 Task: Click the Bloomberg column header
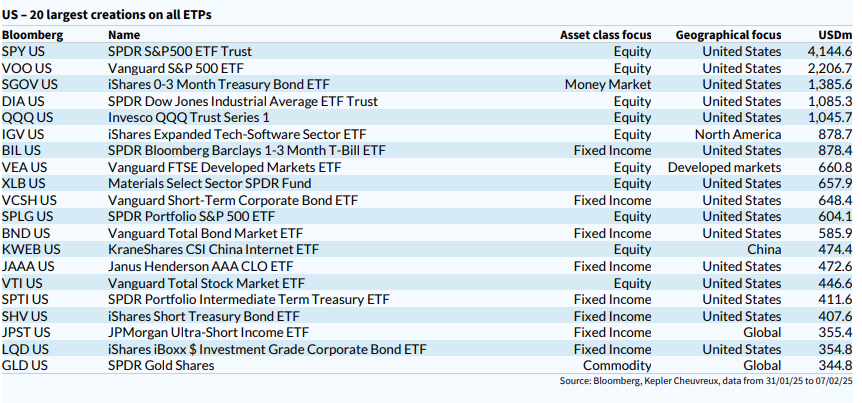pyautogui.click(x=33, y=35)
